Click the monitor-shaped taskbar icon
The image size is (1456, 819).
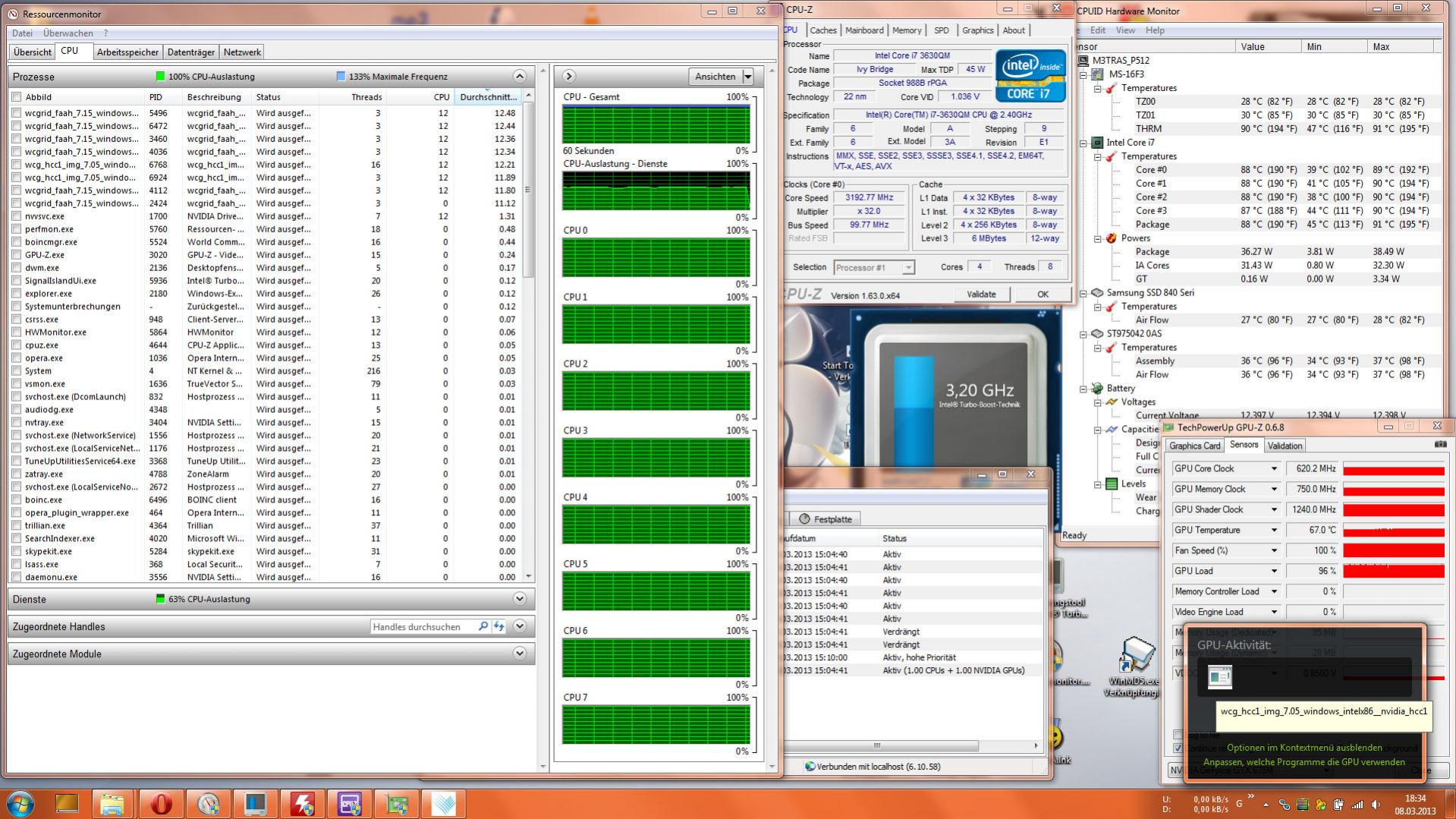(x=256, y=804)
